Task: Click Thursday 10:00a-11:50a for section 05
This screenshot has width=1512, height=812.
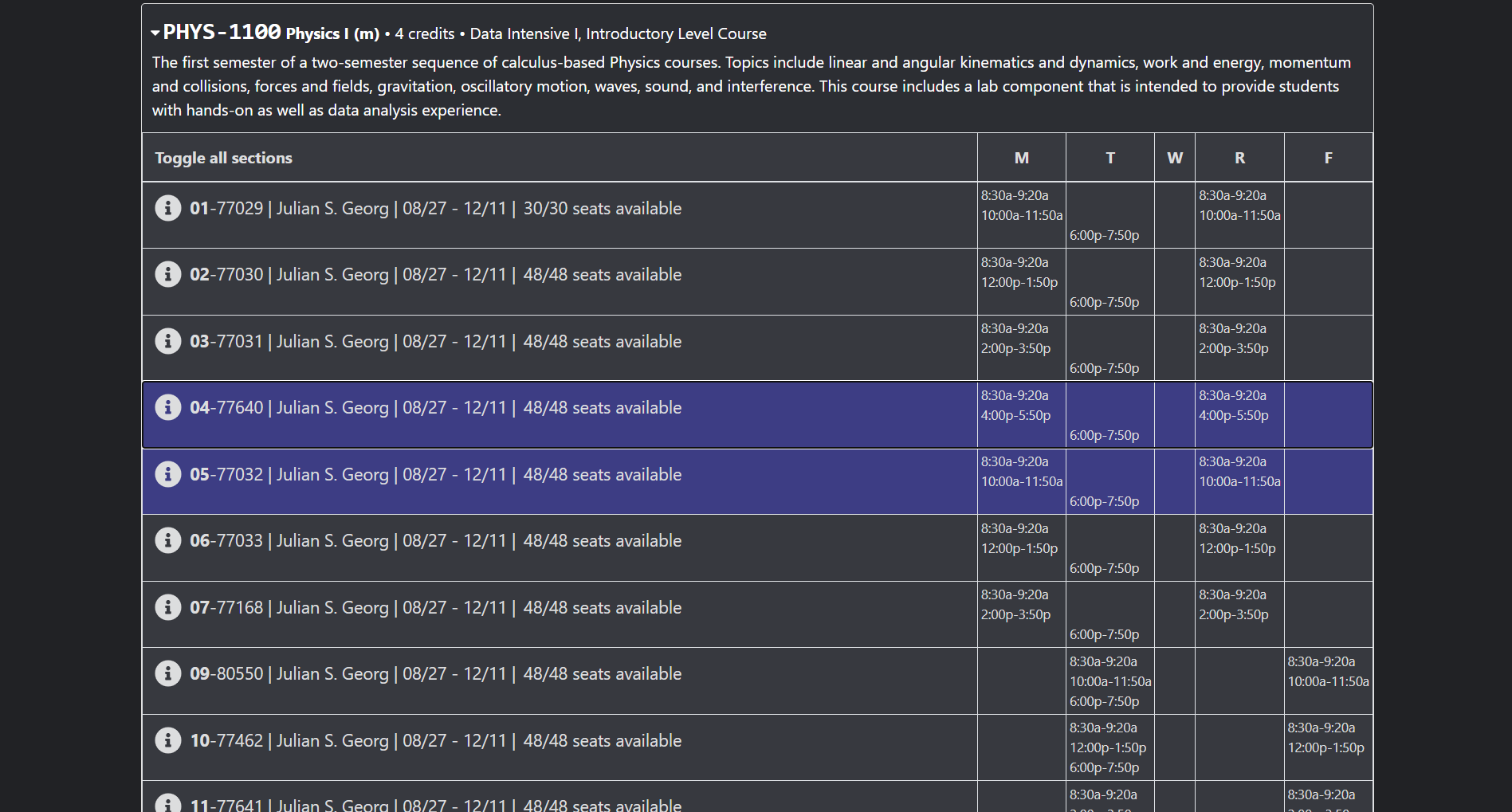Action: (1240, 481)
